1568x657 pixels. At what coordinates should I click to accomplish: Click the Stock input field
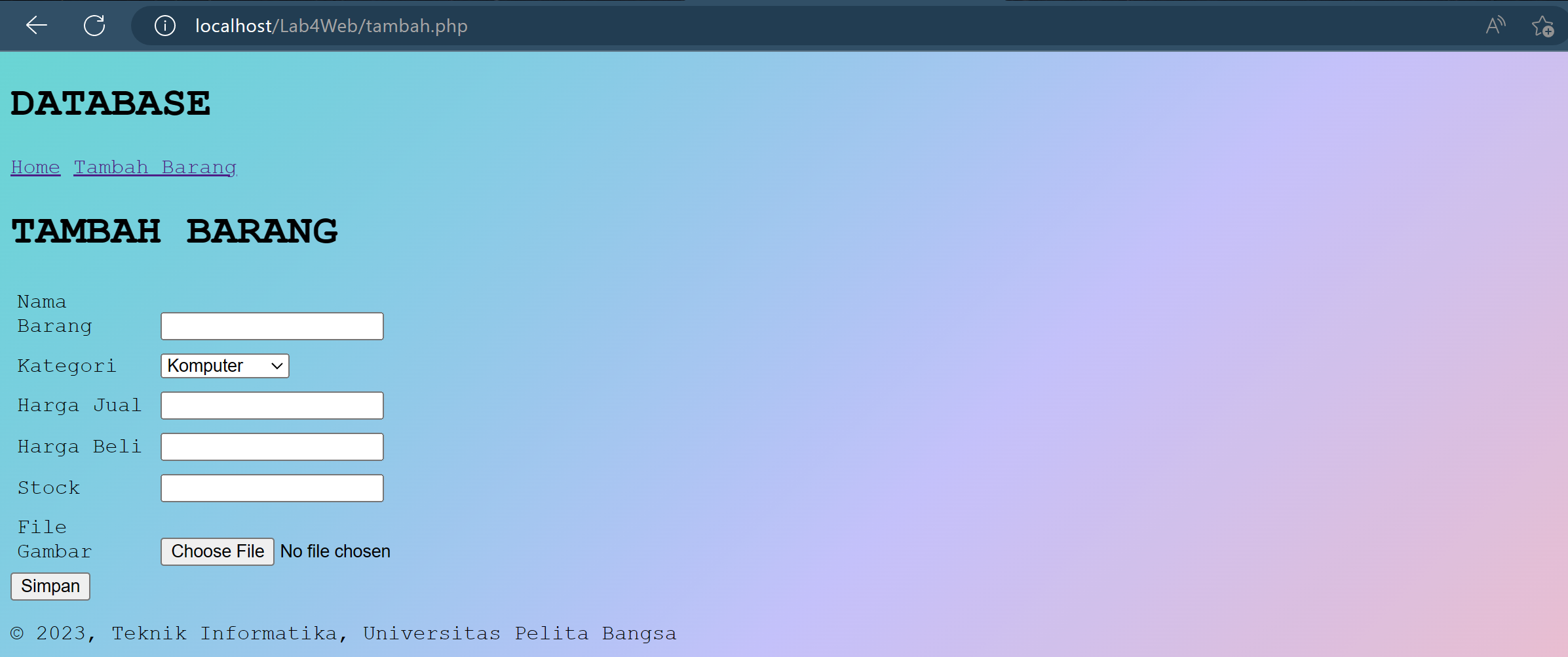pos(271,487)
